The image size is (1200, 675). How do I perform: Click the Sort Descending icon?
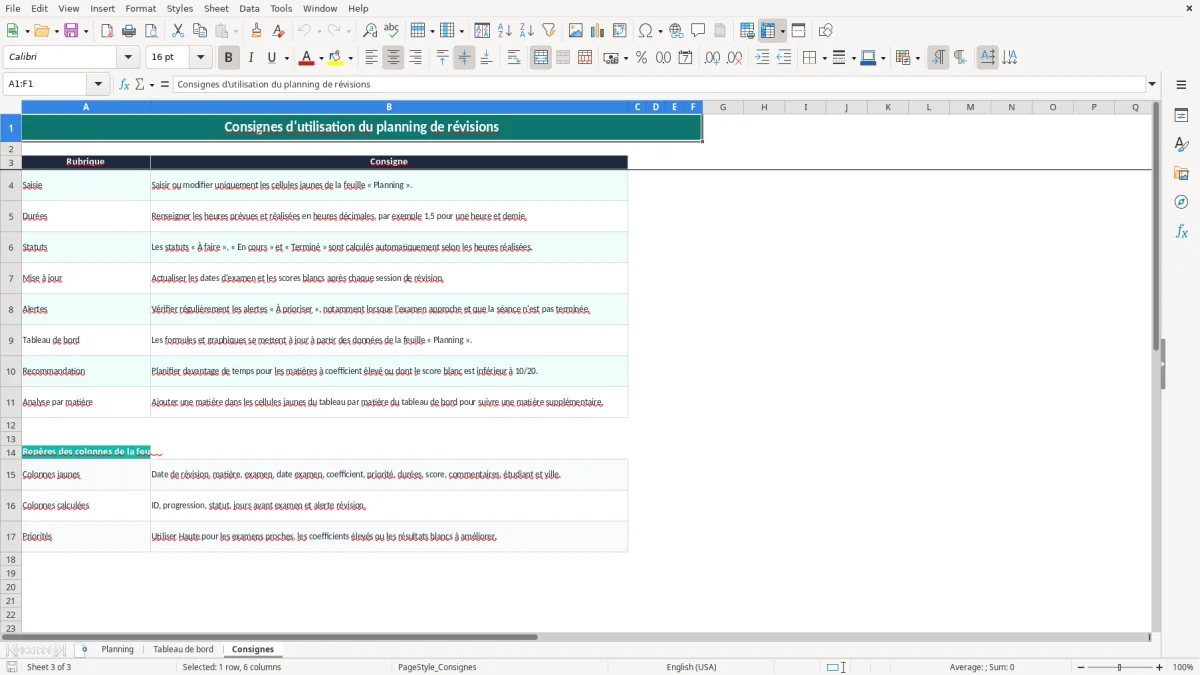pos(527,31)
